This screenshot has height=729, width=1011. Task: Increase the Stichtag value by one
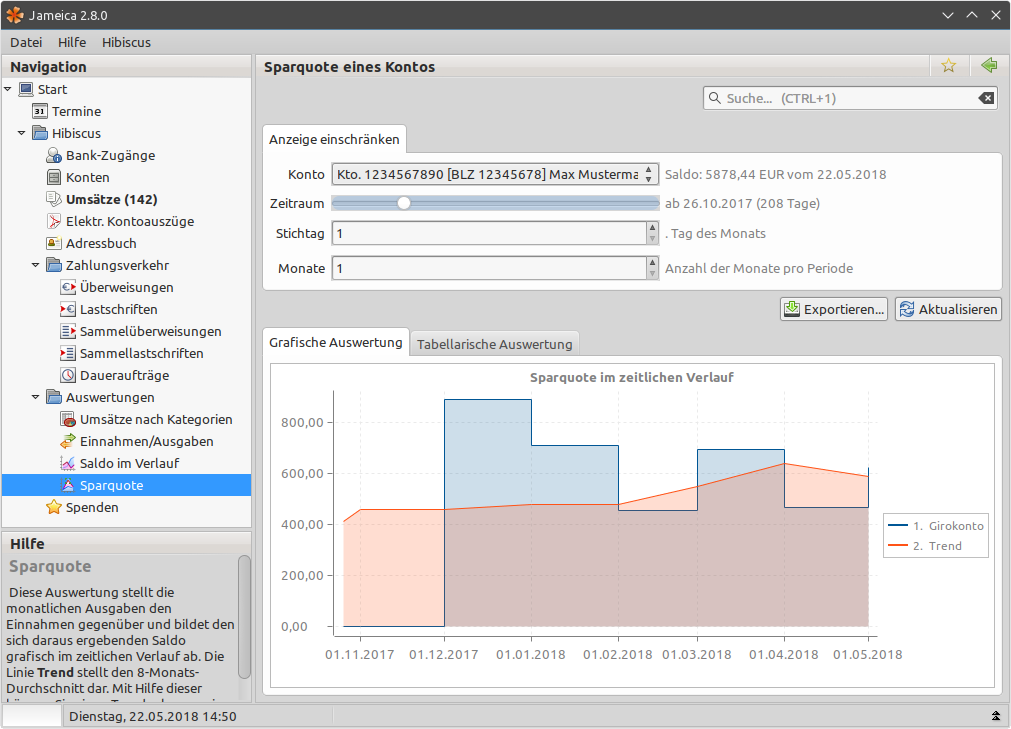tap(653, 228)
